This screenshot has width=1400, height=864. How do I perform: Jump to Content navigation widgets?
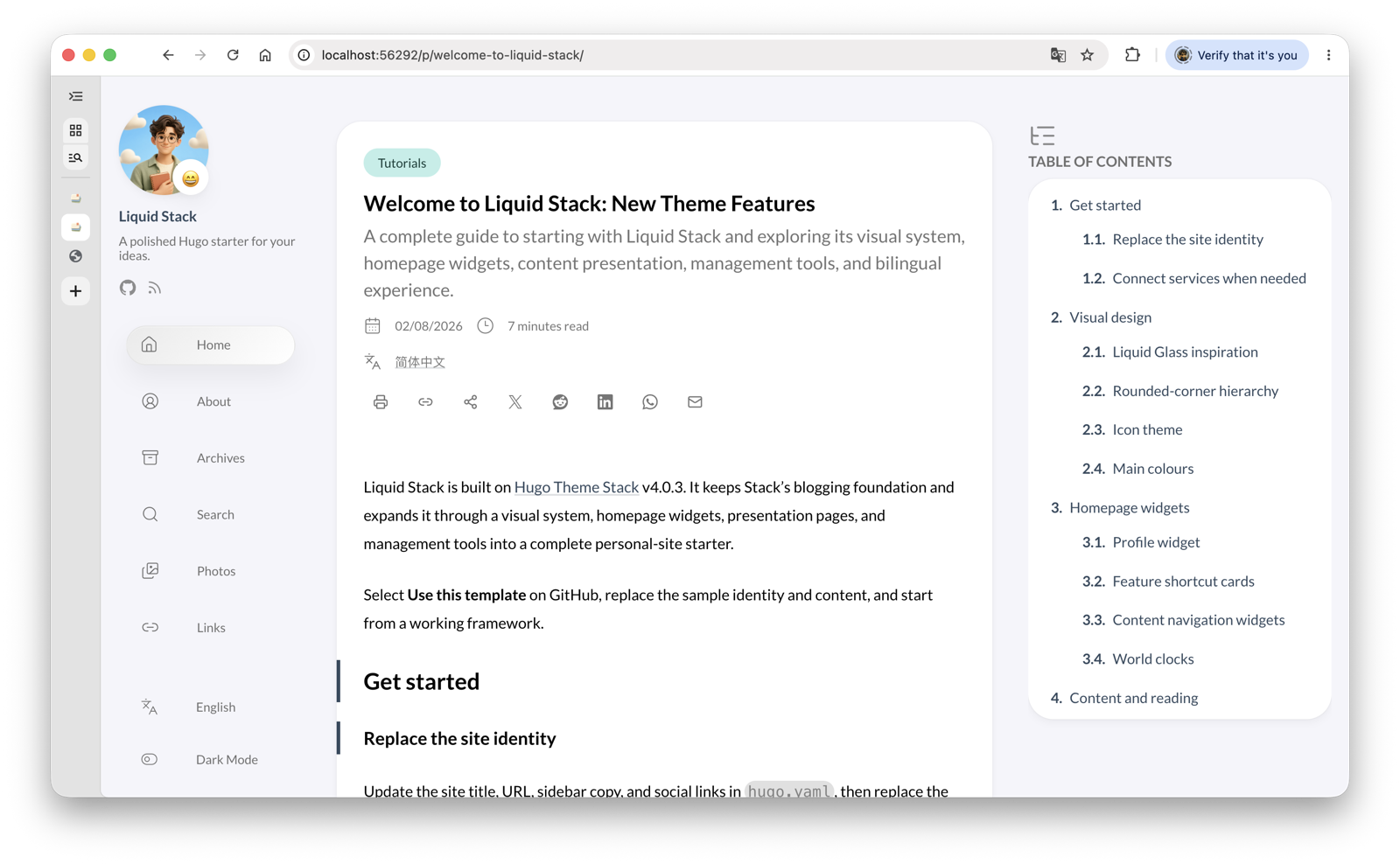(1199, 620)
